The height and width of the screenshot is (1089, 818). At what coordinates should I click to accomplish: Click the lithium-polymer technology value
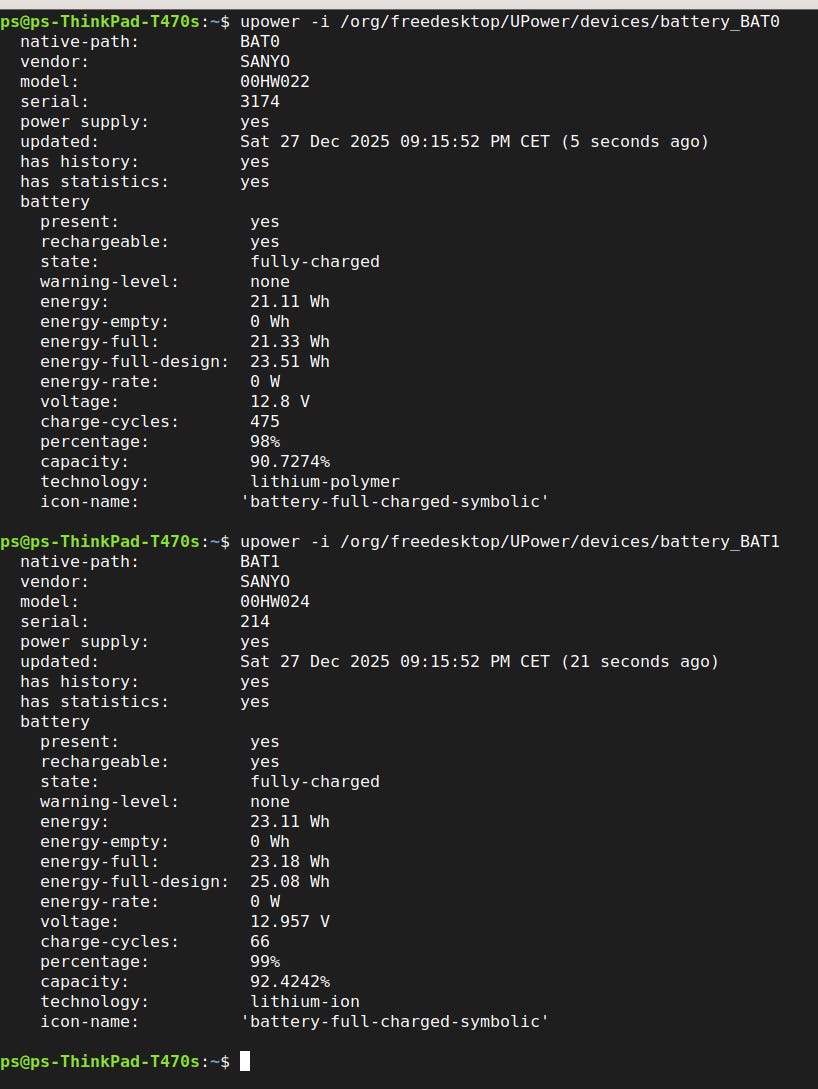coord(325,481)
